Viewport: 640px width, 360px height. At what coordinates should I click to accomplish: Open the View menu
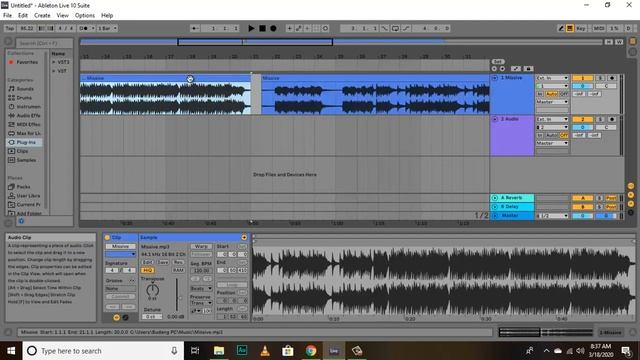click(x=62, y=16)
